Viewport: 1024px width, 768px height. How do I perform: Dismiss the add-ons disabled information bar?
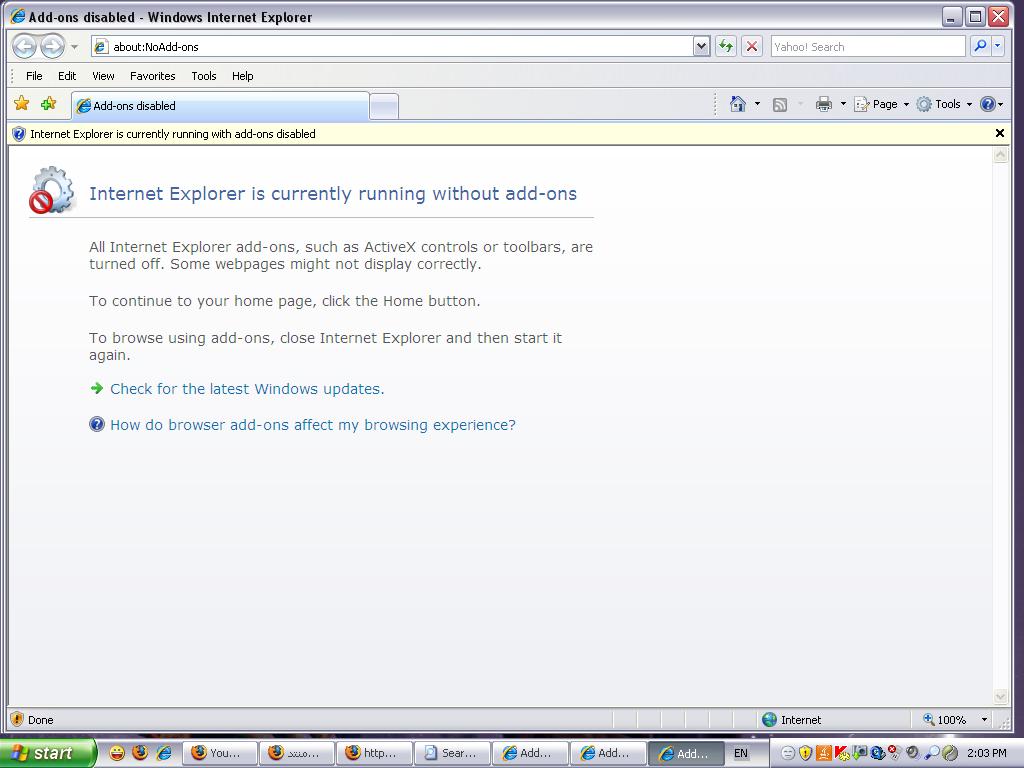(x=999, y=133)
